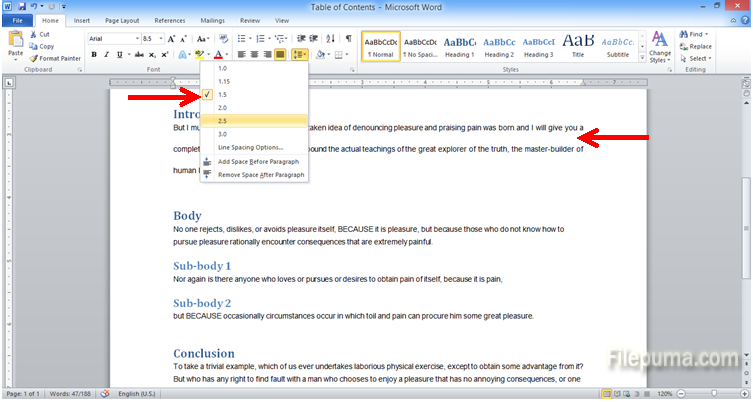The height and width of the screenshot is (402, 753).
Task: Apply the Heading 1 style
Action: (459, 46)
